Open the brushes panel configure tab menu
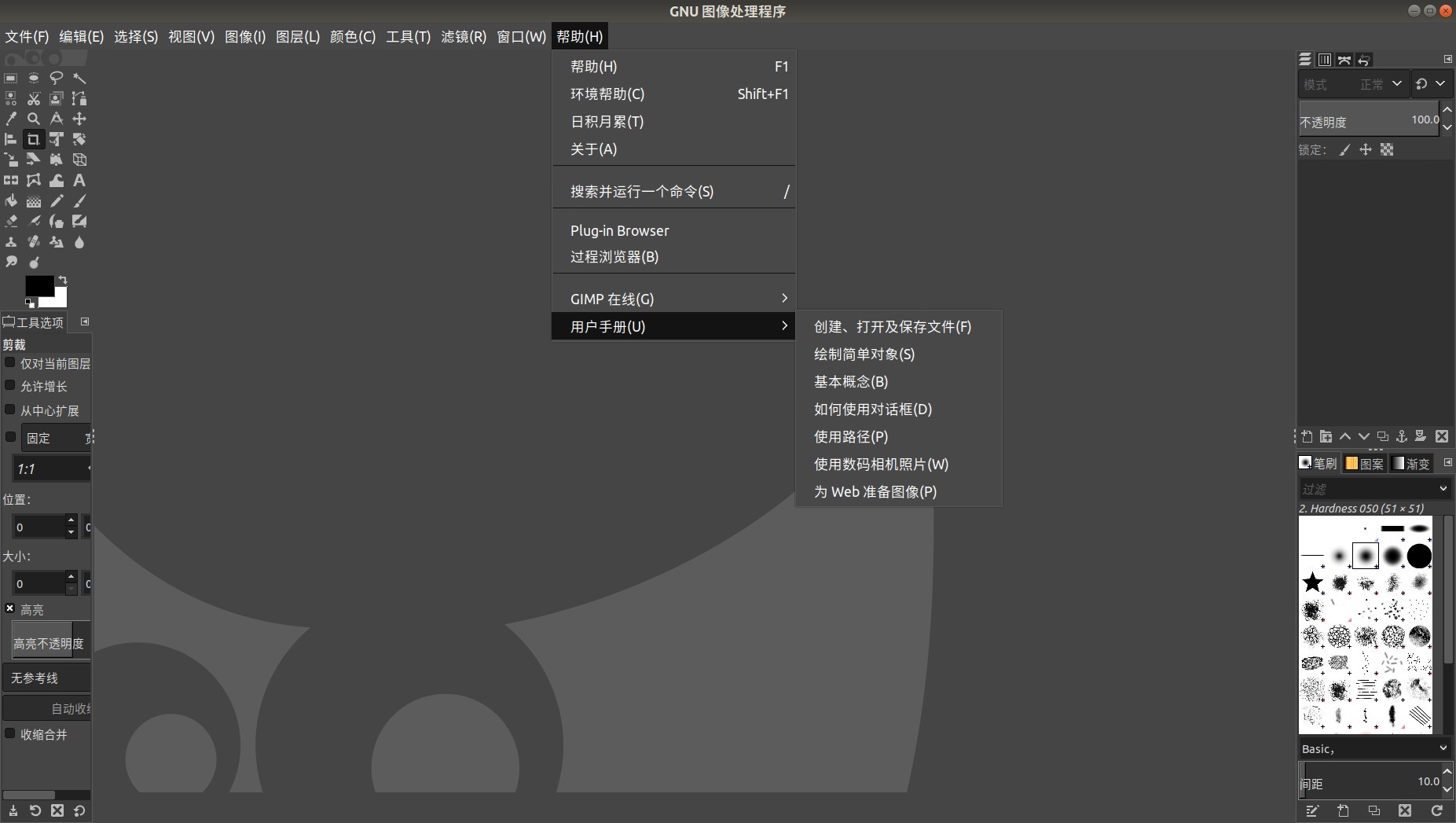The width and height of the screenshot is (1456, 823). 1447,462
